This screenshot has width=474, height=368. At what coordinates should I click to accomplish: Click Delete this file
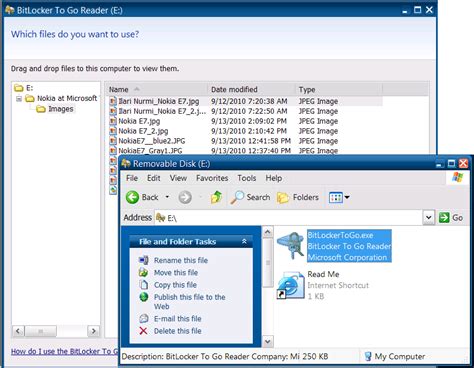coord(177,331)
